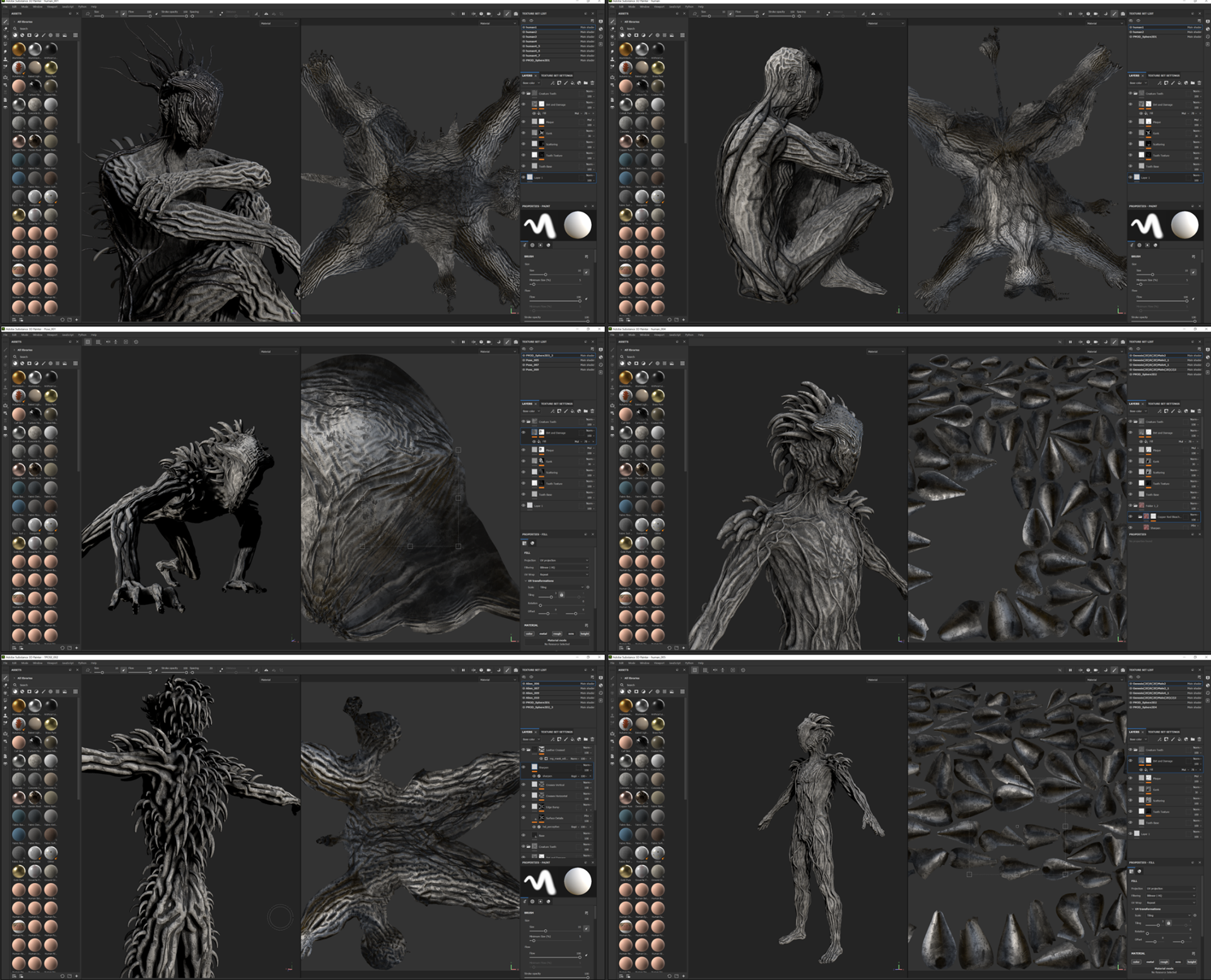Toggle tiling ratio lock in middle-left window

click(561, 595)
